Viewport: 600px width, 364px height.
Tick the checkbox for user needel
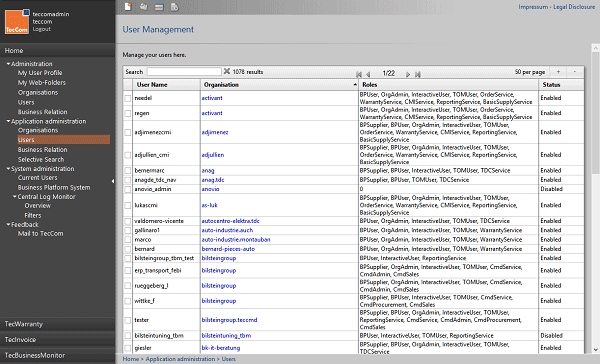pos(128,98)
